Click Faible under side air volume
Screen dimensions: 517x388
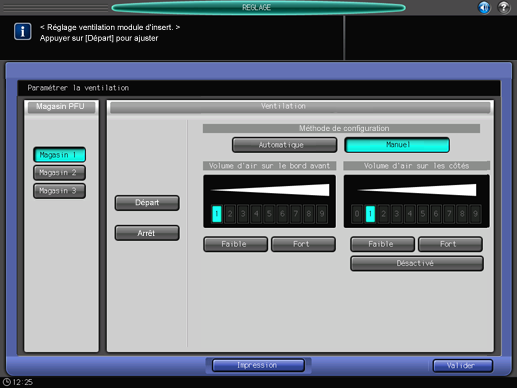click(x=382, y=244)
